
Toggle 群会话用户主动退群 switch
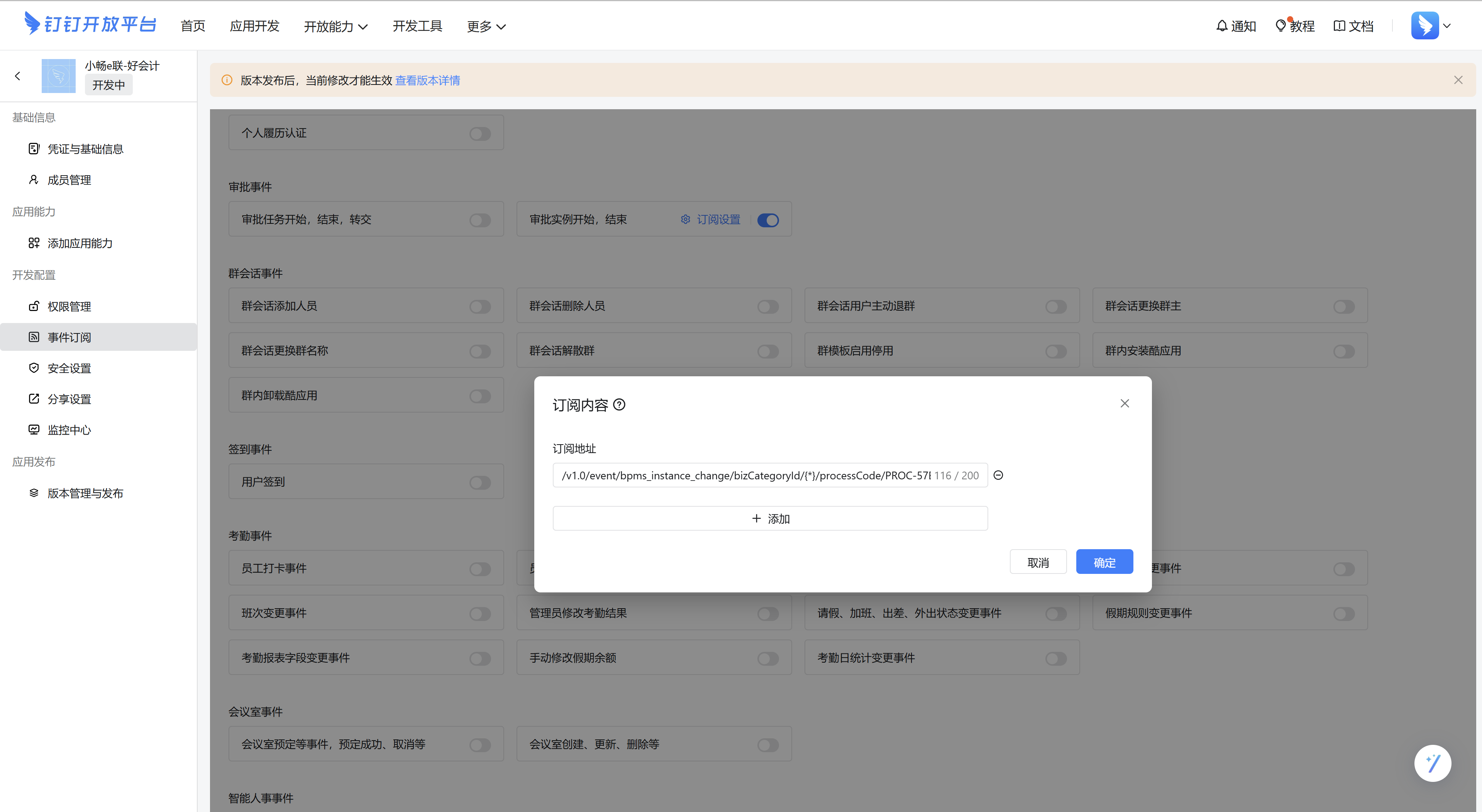[x=1056, y=306]
